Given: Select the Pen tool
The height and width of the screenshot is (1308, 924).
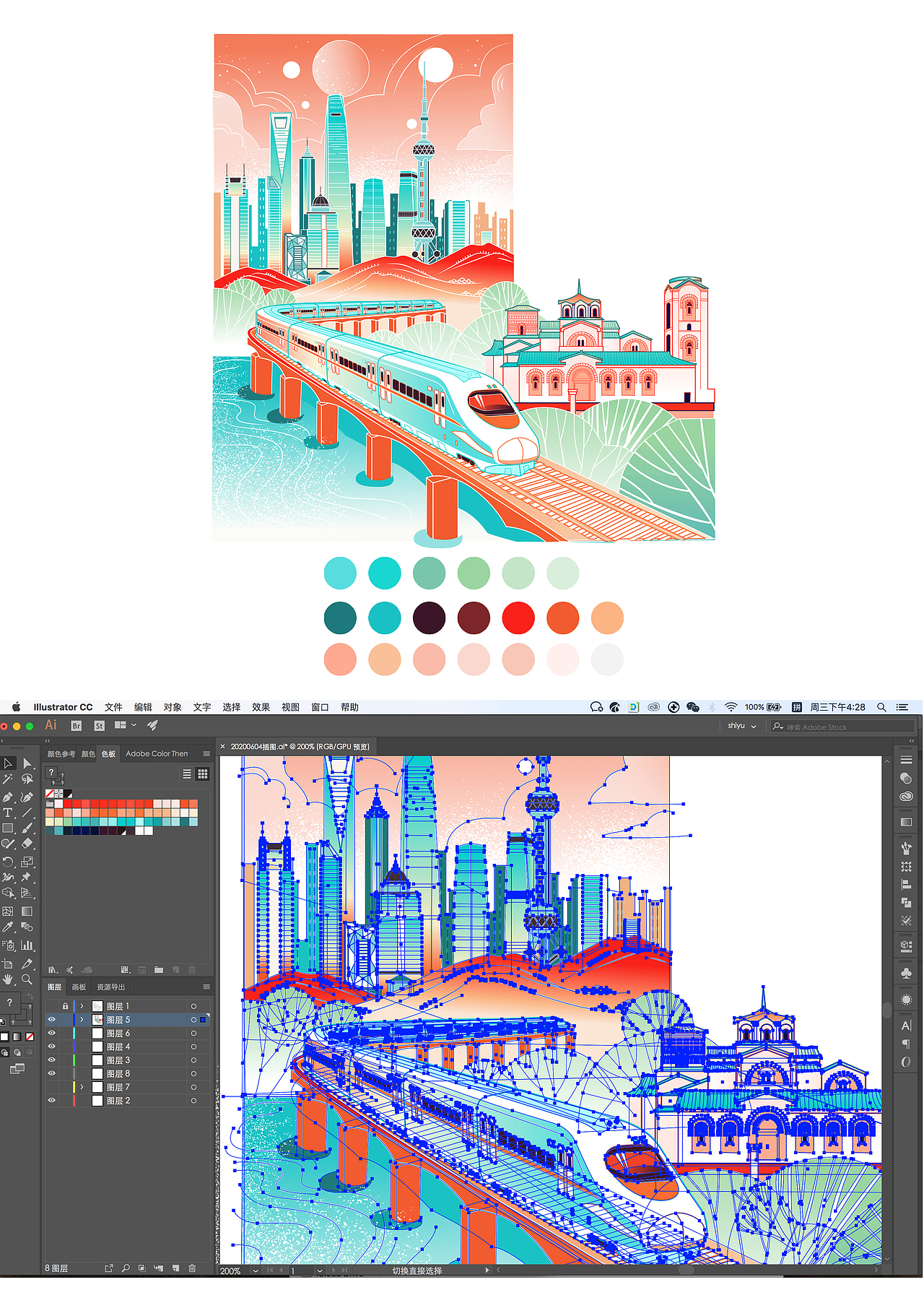Looking at the screenshot, I should tap(8, 797).
